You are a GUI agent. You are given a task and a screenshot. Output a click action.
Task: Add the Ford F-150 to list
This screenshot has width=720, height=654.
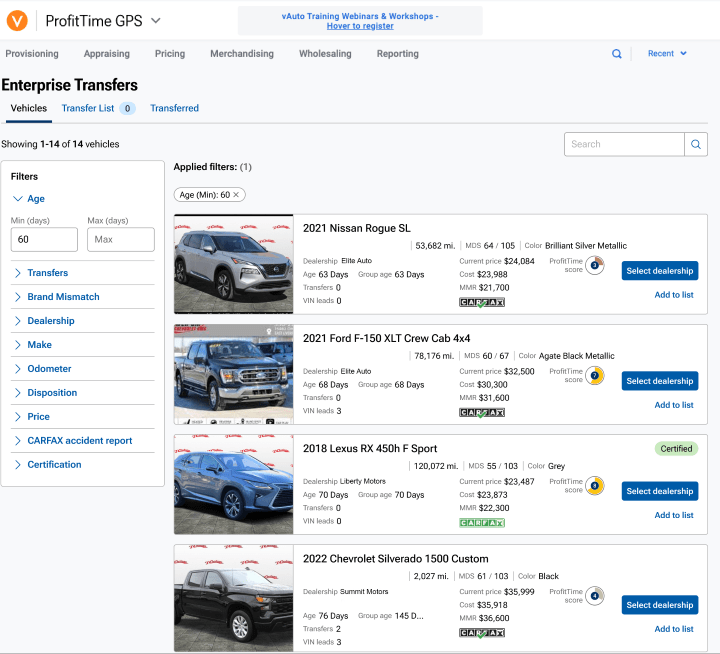[x=674, y=405]
